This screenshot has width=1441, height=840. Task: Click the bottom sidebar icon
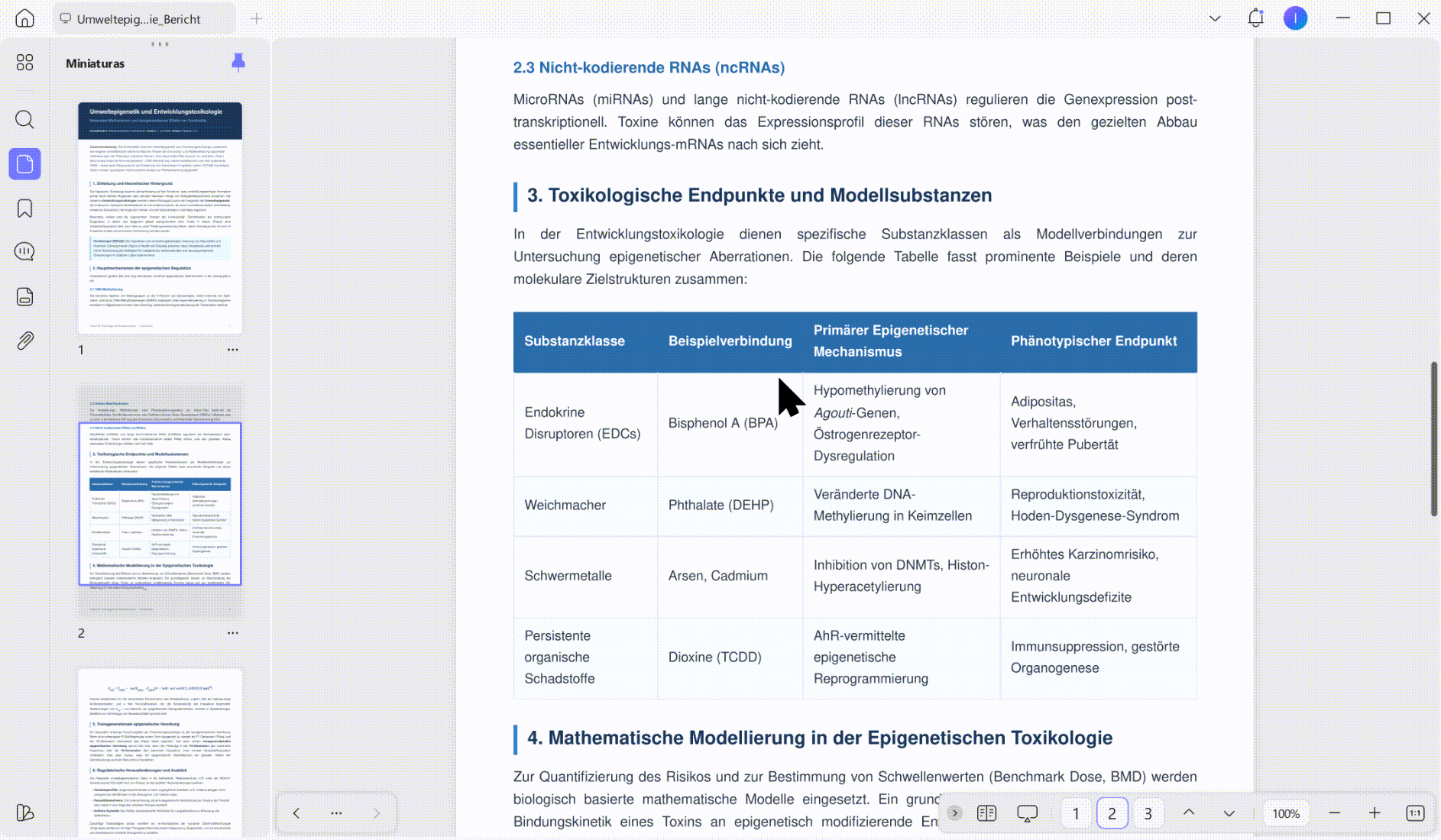point(25,813)
